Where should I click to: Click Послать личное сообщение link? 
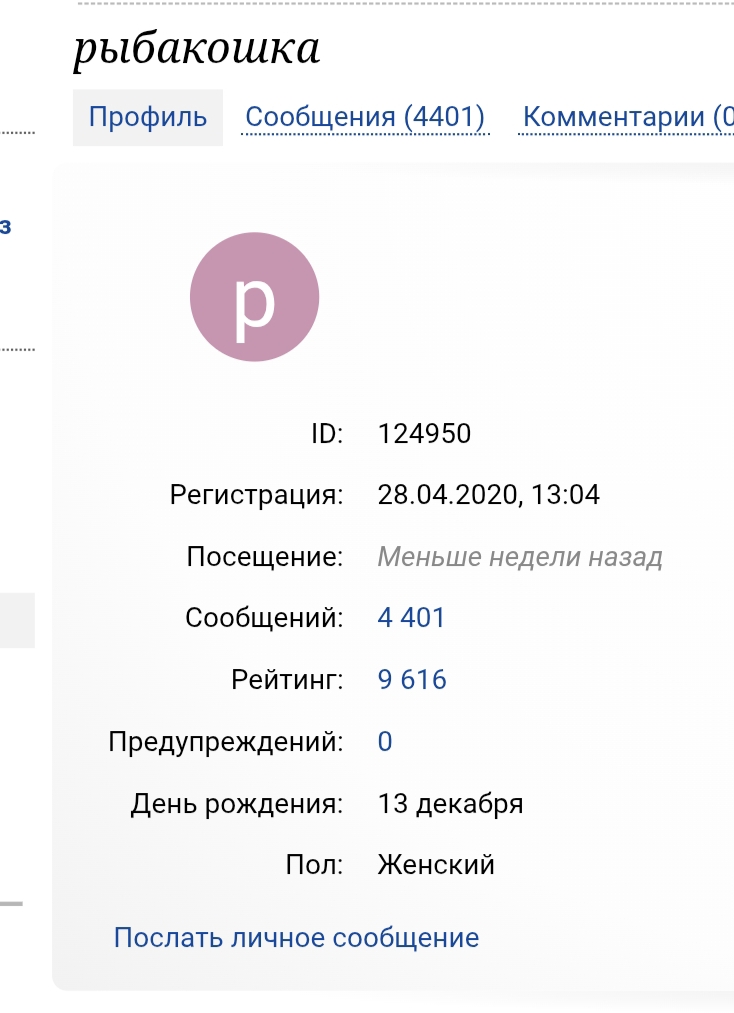click(296, 938)
